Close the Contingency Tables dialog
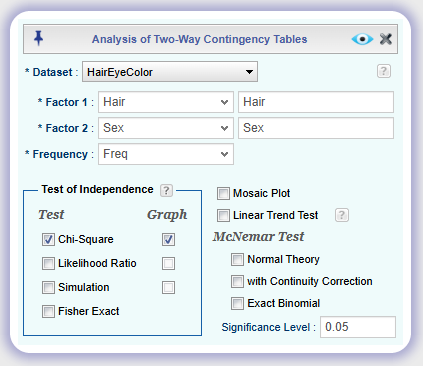423x366 pixels. pos(386,39)
